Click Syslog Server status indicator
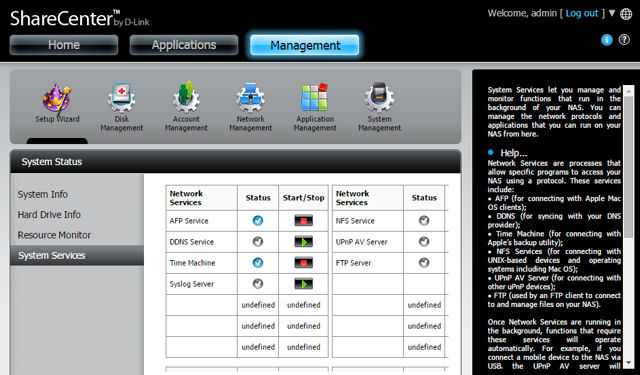 click(x=258, y=284)
